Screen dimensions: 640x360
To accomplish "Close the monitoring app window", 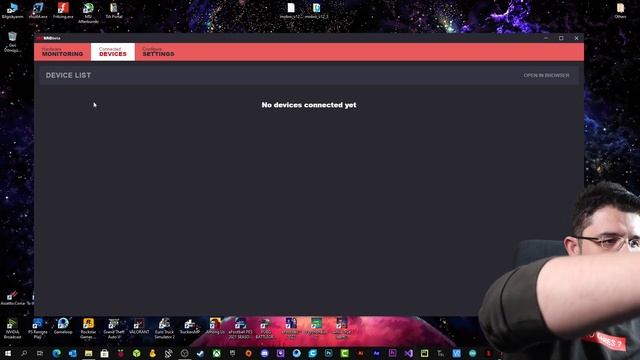I will (x=576, y=38).
